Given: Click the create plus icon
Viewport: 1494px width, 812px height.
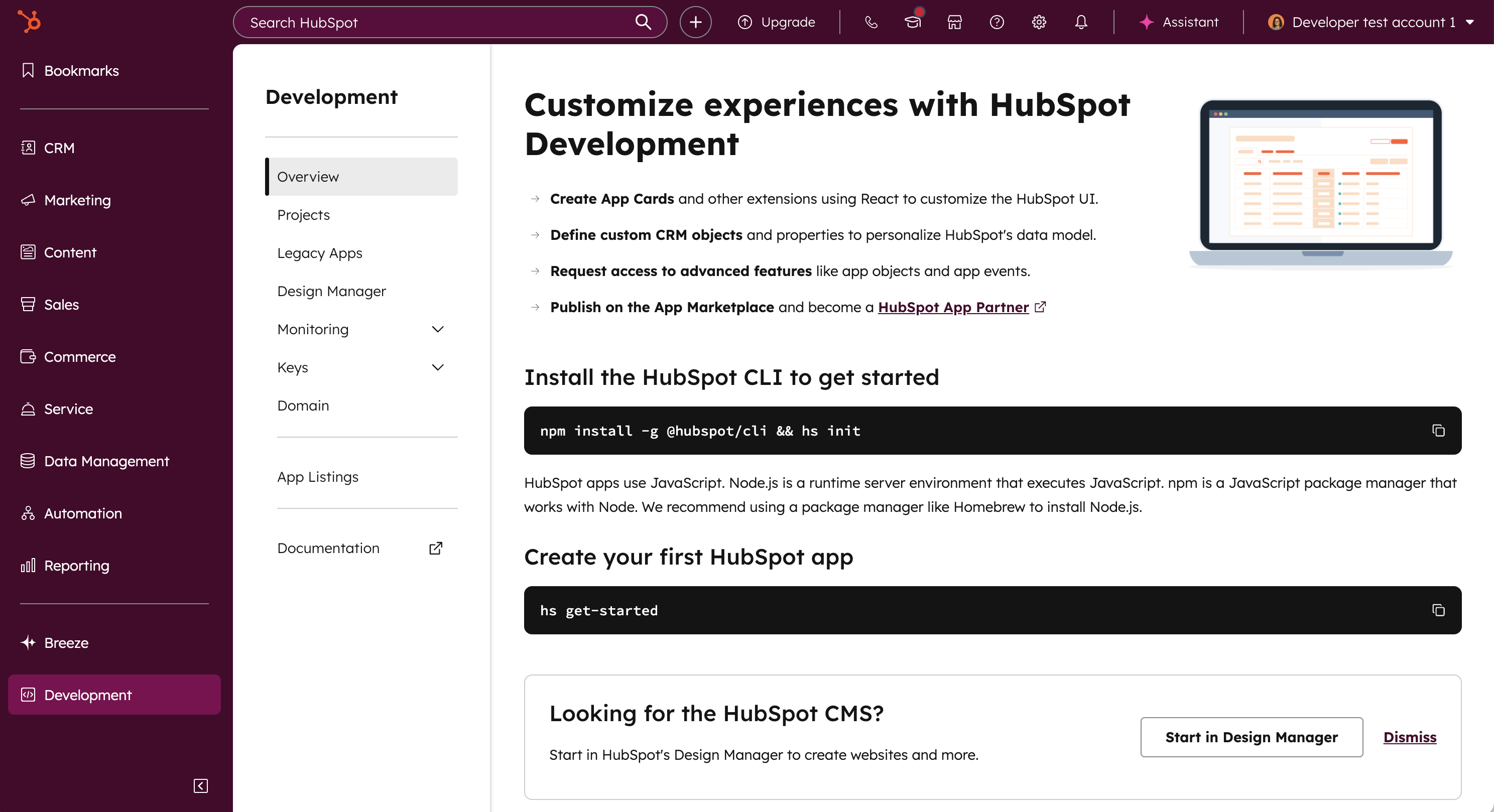Looking at the screenshot, I should click(x=695, y=22).
